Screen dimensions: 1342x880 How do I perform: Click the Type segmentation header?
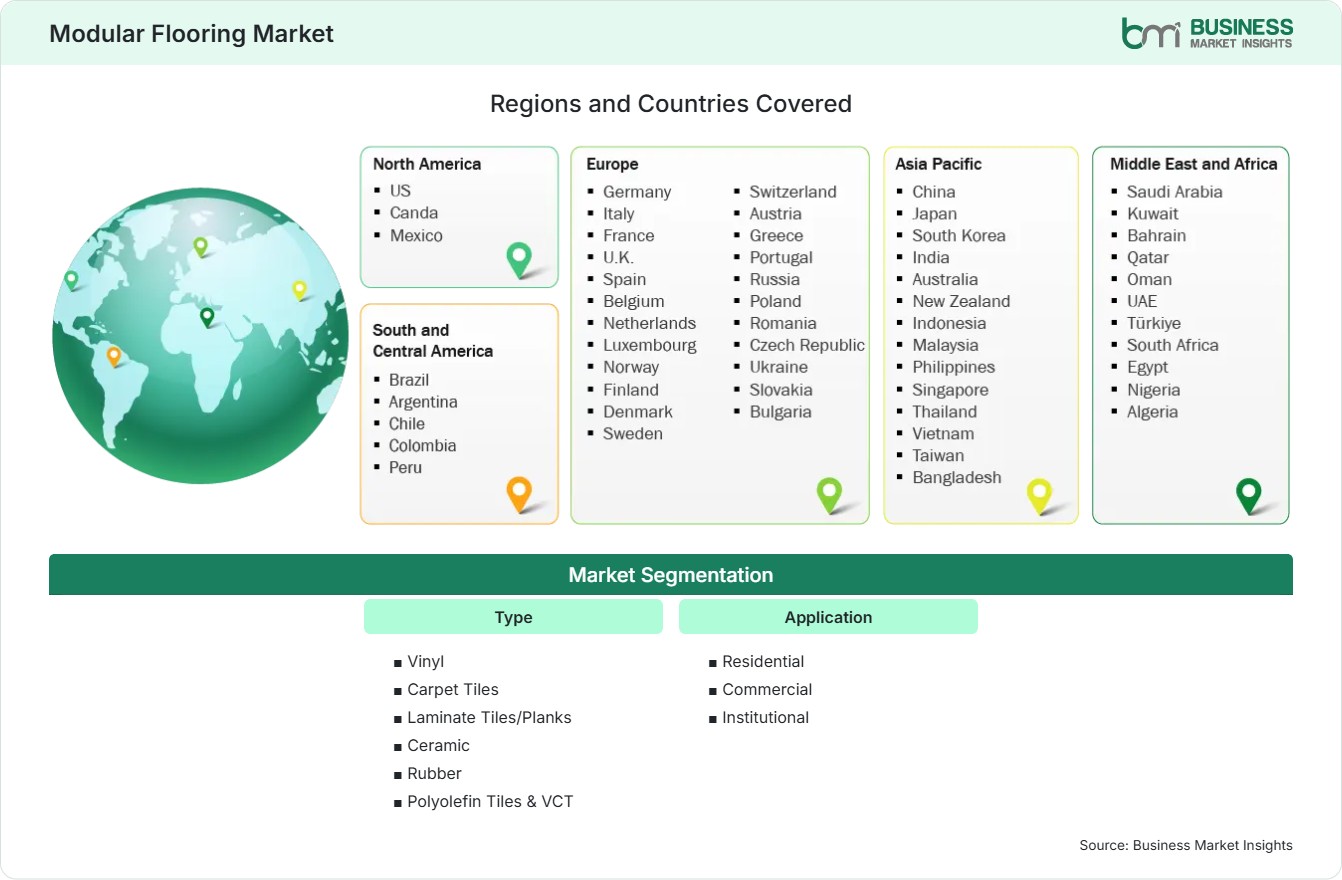pos(513,617)
